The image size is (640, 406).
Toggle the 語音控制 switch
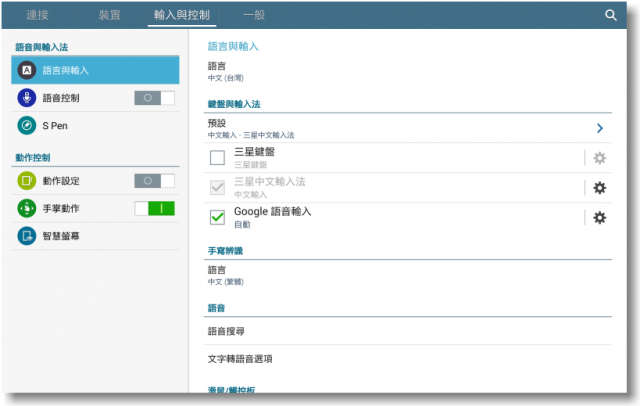tap(154, 98)
